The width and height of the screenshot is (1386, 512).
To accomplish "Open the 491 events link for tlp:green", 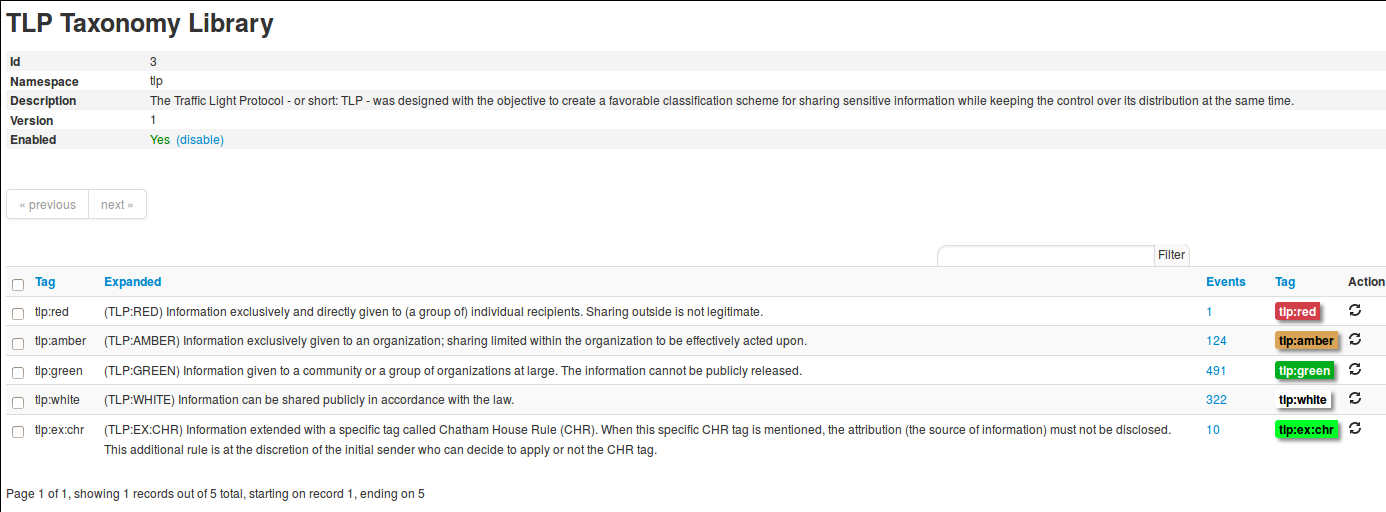I will (1215, 371).
